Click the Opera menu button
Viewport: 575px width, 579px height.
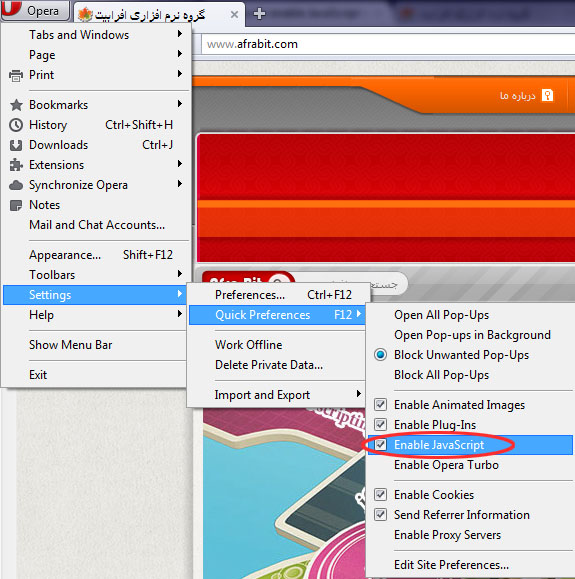click(x=35, y=10)
